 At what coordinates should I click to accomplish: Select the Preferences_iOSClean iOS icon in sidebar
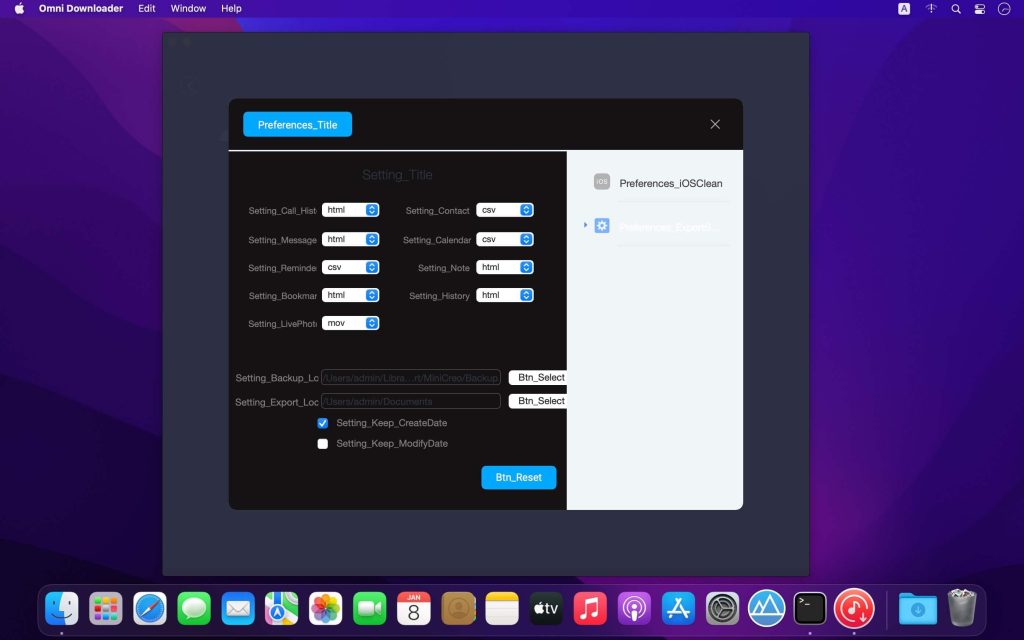click(x=601, y=182)
